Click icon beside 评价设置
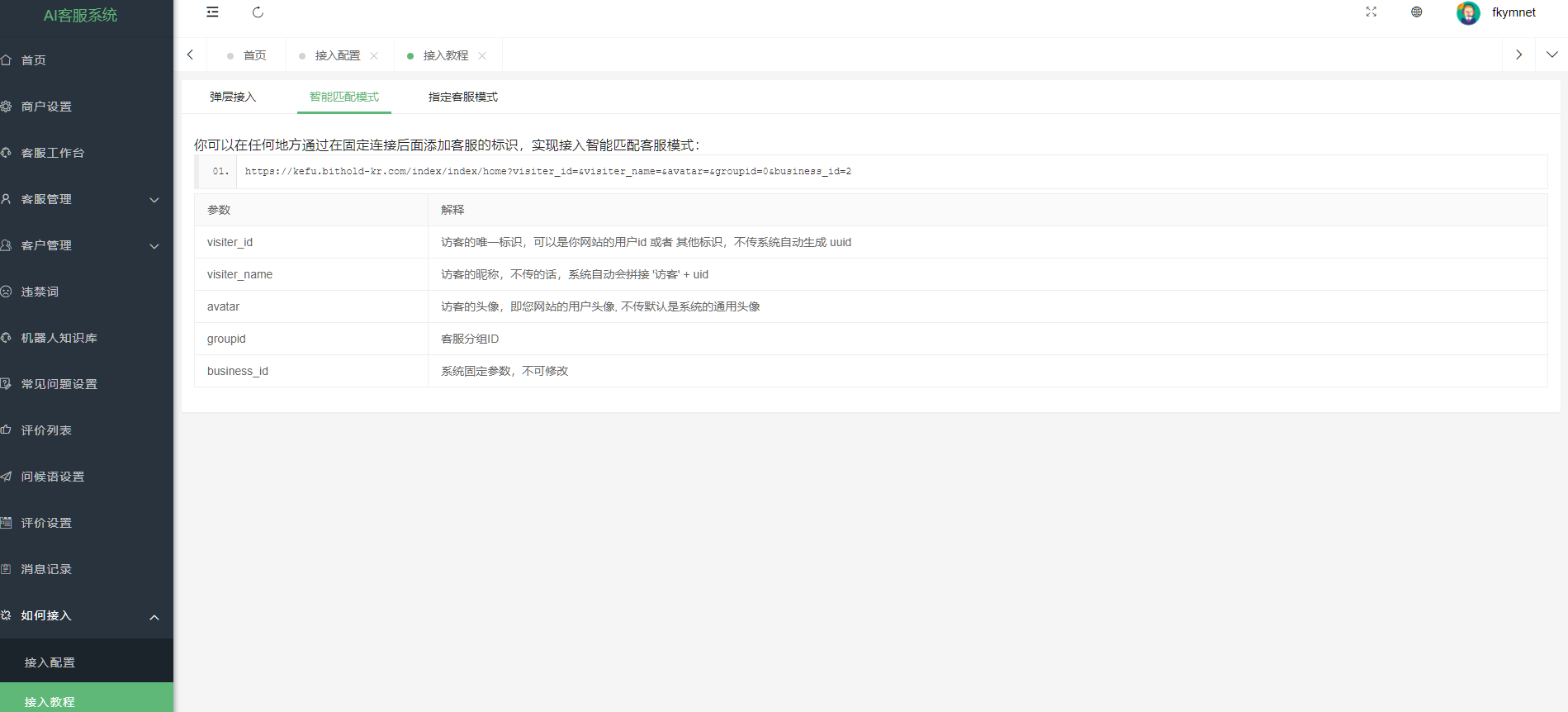Screen dimensions: 1568x712 coord(6,523)
